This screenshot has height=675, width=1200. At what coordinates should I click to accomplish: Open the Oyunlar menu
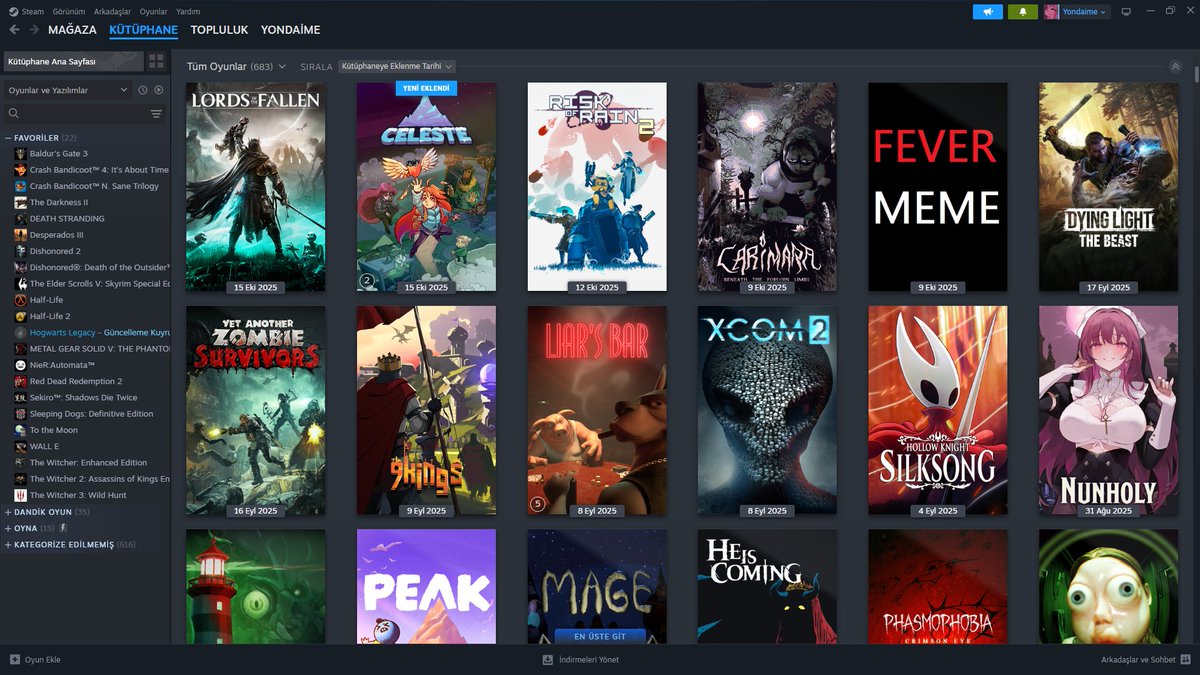point(153,12)
